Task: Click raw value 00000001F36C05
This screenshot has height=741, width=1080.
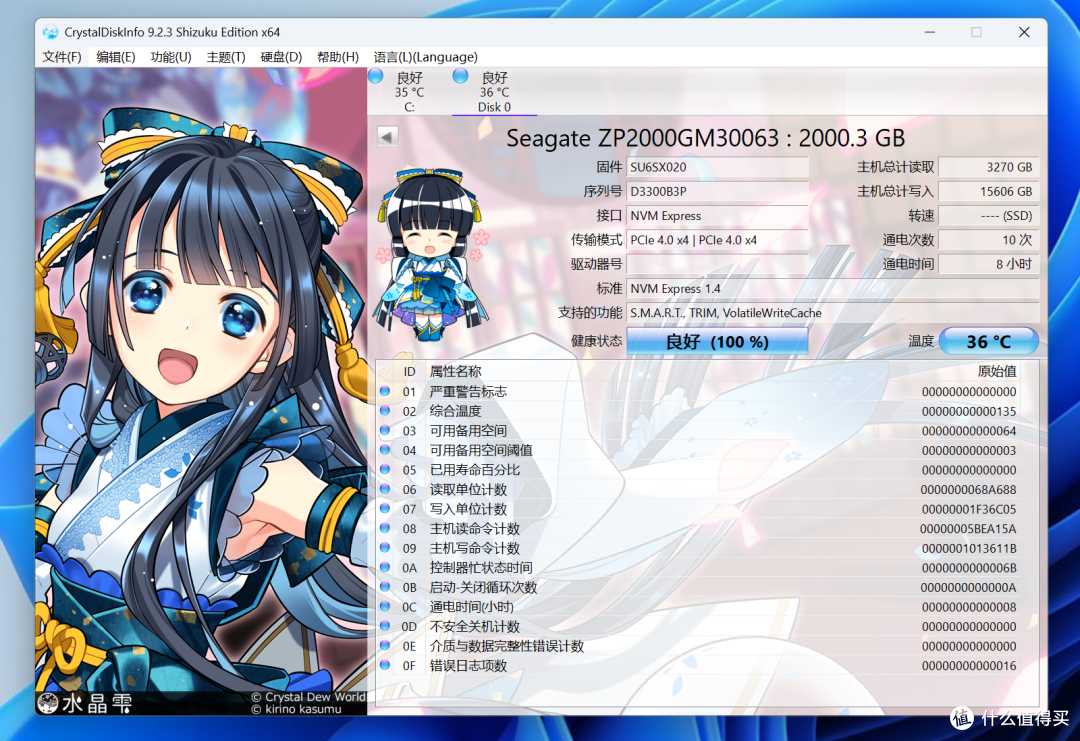Action: tap(968, 509)
